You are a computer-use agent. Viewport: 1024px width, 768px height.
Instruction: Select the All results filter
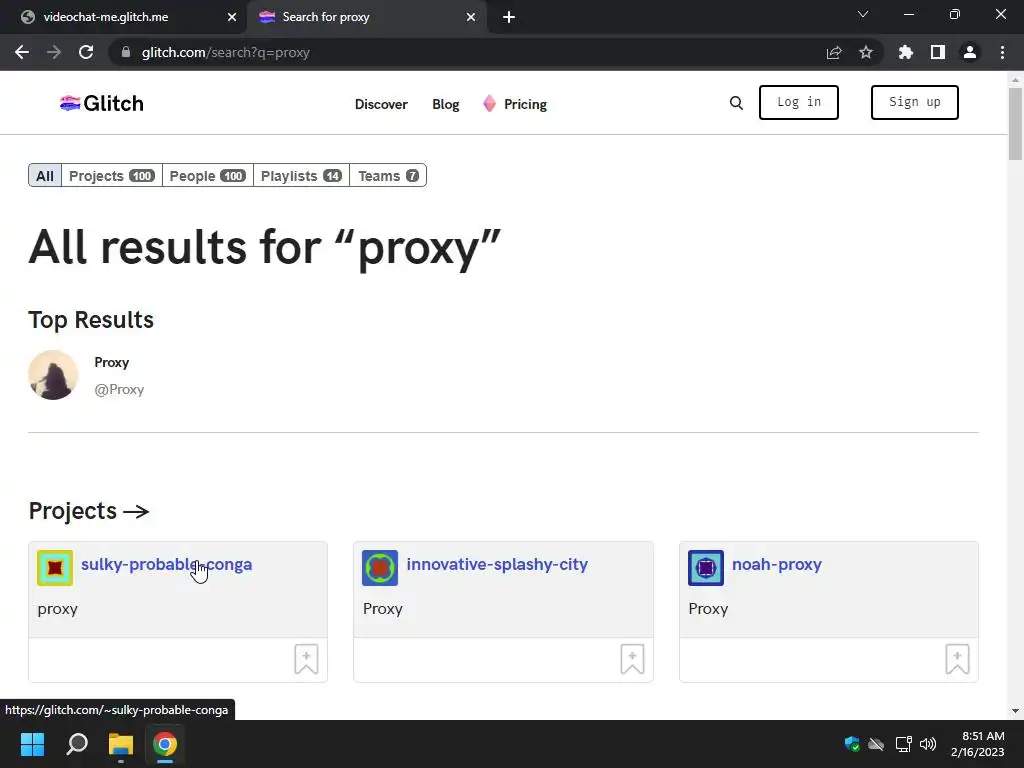tap(45, 176)
